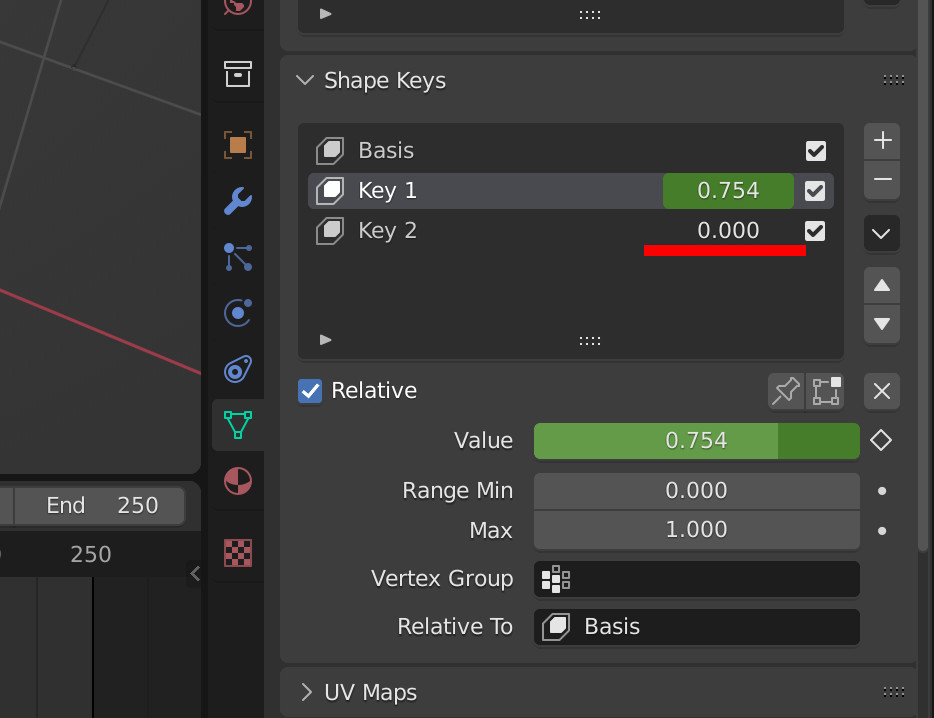
Task: Click the Range Min field 0.000
Action: 696,491
